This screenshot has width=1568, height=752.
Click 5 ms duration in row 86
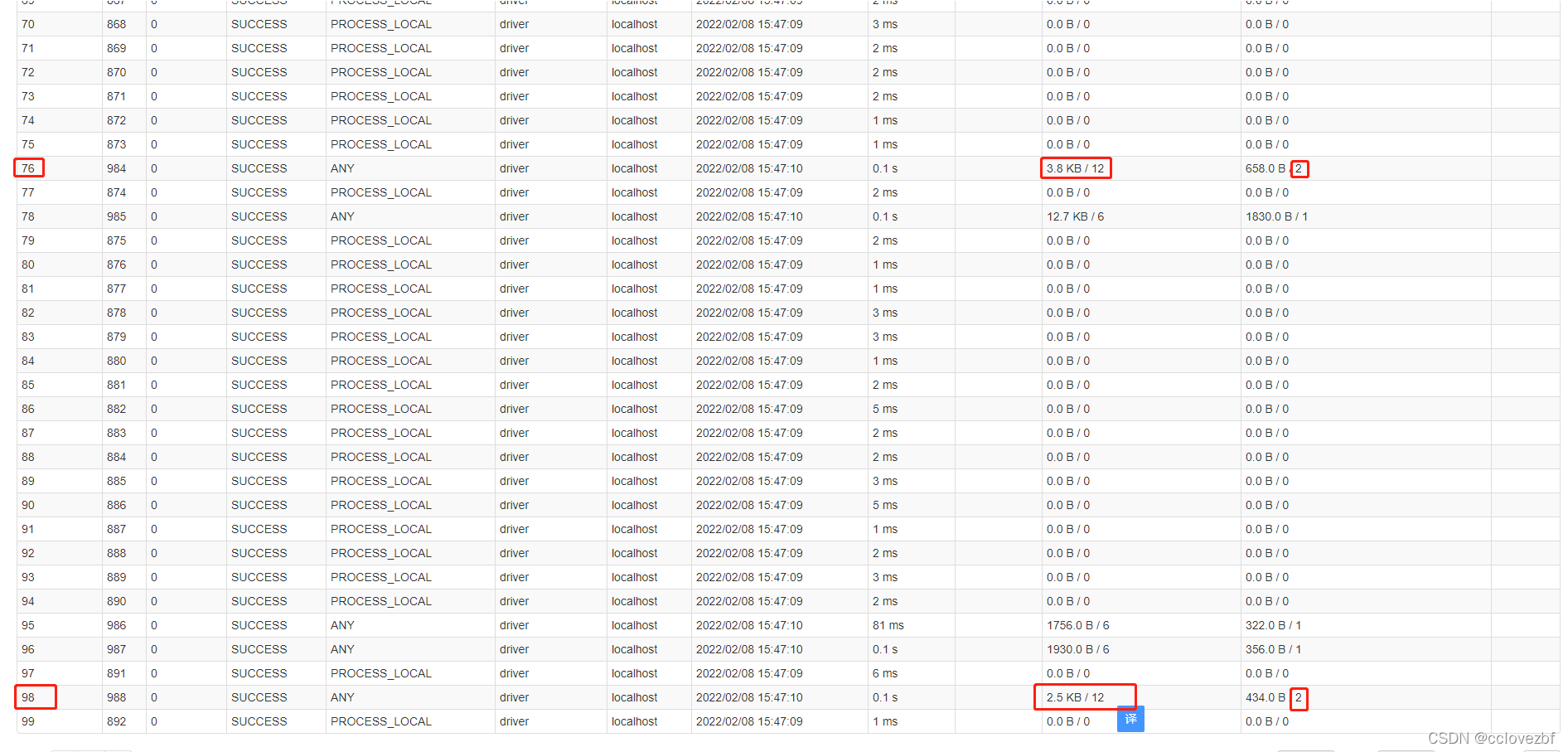coord(885,409)
